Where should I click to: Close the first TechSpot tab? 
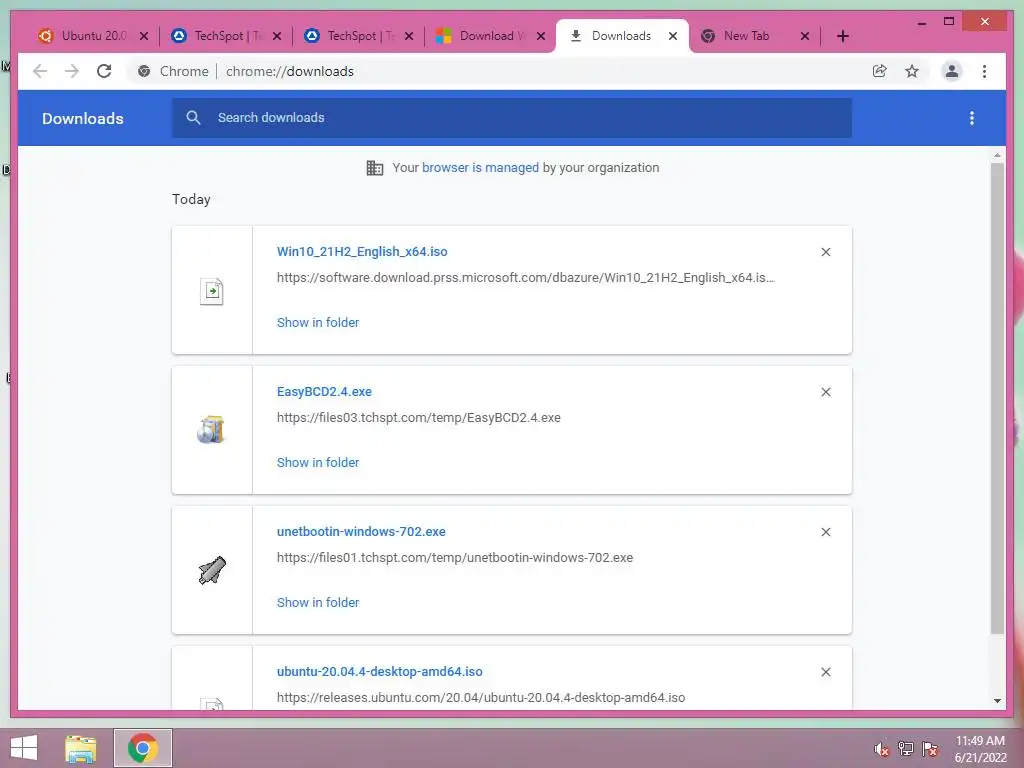pos(277,36)
